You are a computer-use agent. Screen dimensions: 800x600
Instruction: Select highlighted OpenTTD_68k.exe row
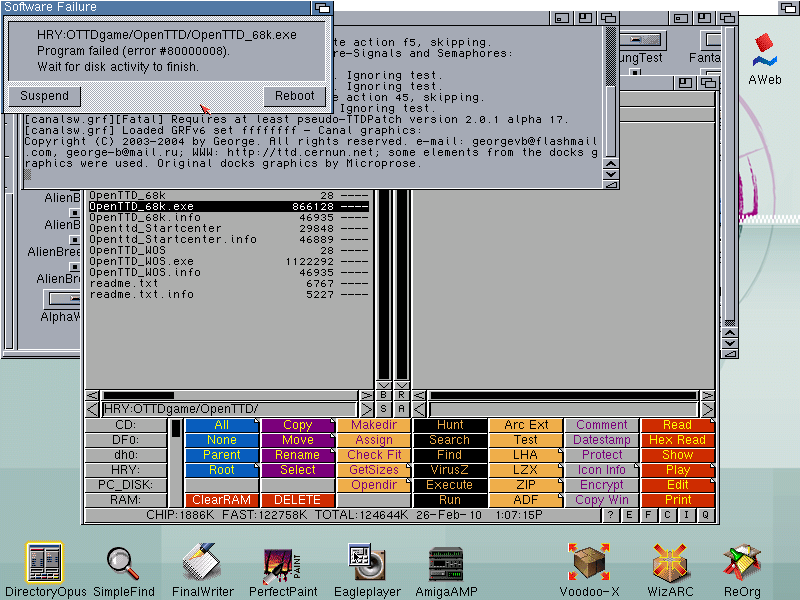point(229,206)
